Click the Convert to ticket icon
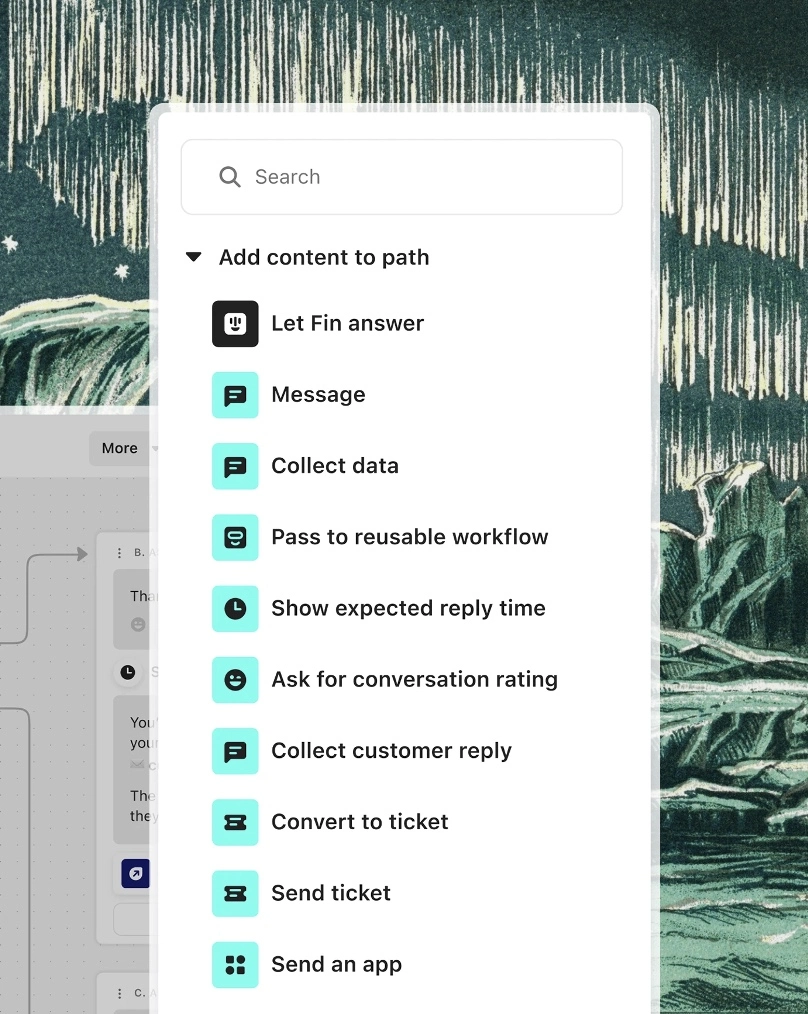 pos(235,822)
